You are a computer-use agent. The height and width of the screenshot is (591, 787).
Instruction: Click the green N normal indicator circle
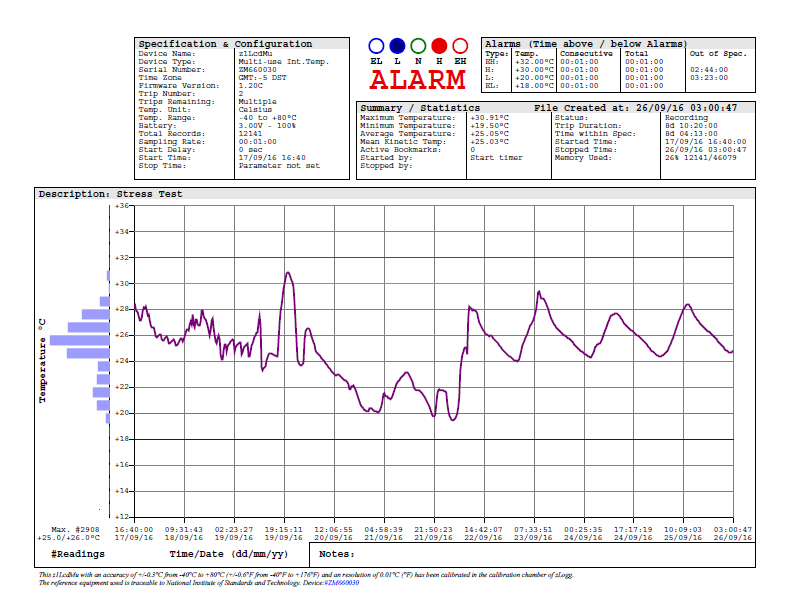(418, 46)
